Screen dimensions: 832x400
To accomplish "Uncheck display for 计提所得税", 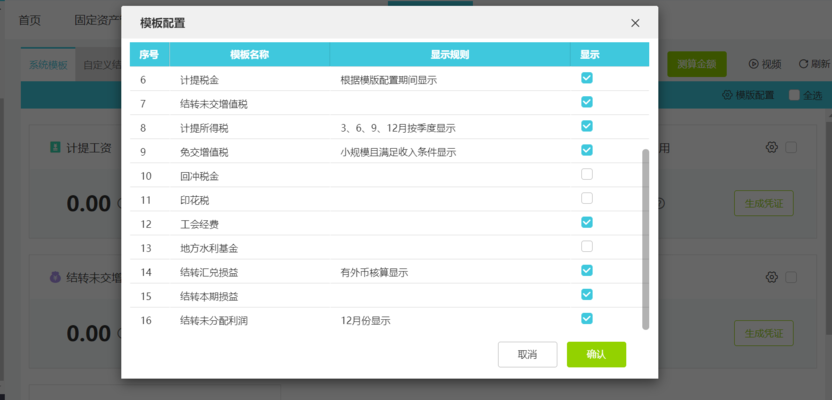I will pyautogui.click(x=587, y=126).
